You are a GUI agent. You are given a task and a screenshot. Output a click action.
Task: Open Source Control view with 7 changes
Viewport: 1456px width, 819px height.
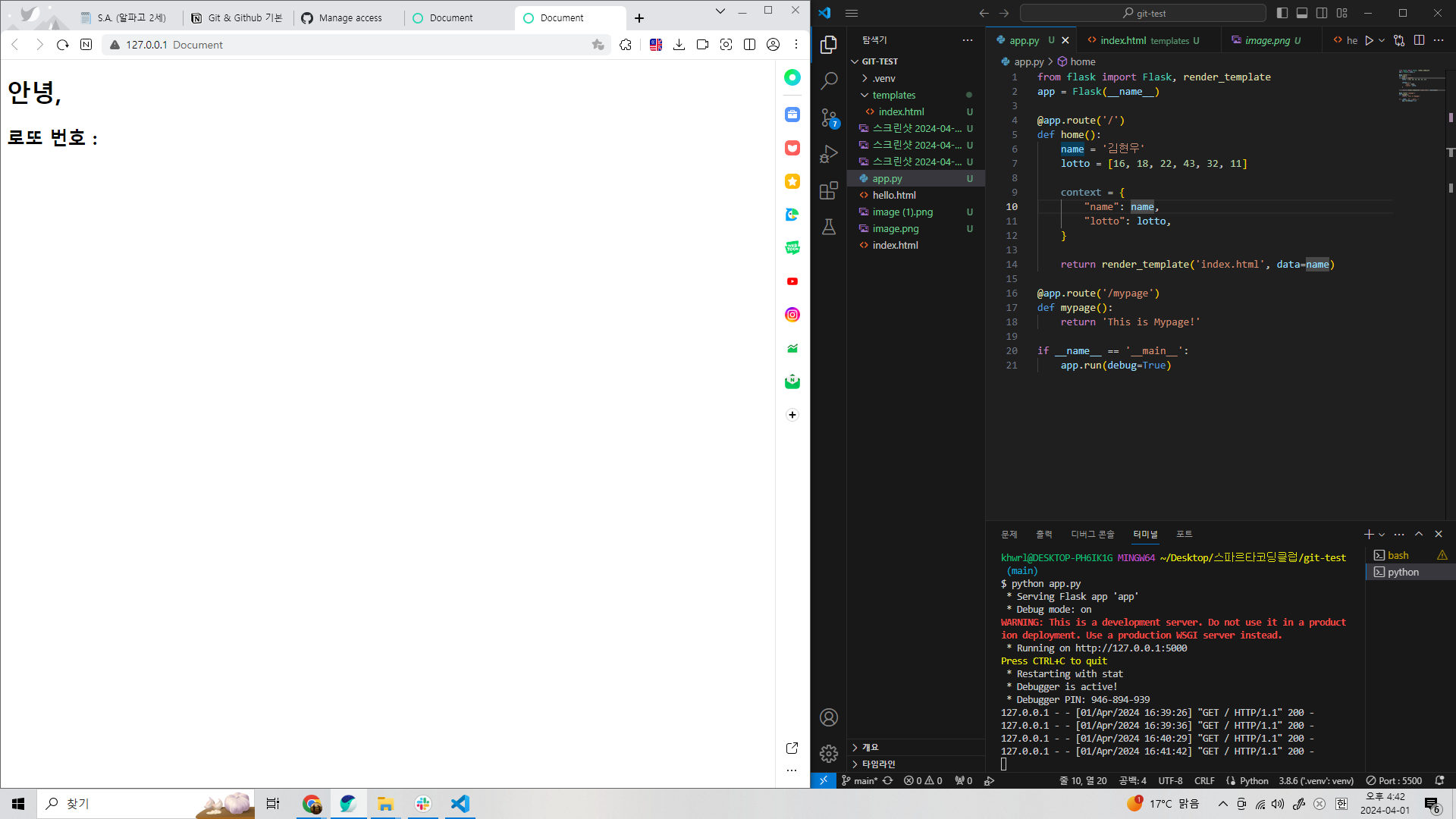pos(829,118)
